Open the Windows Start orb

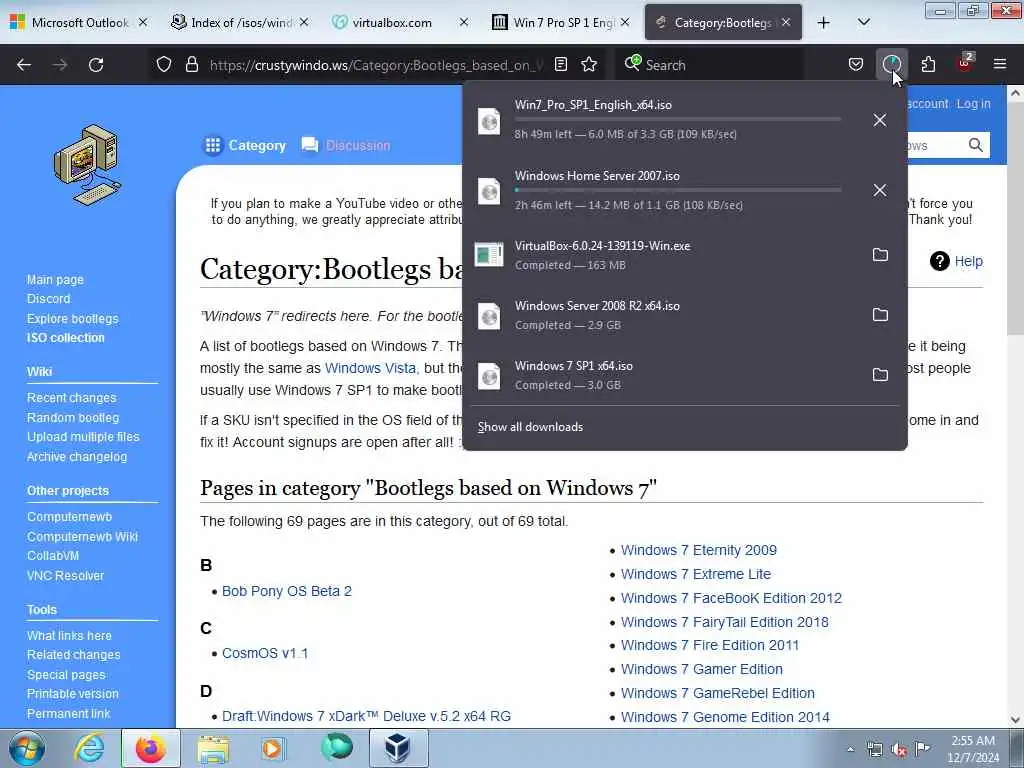coord(27,748)
